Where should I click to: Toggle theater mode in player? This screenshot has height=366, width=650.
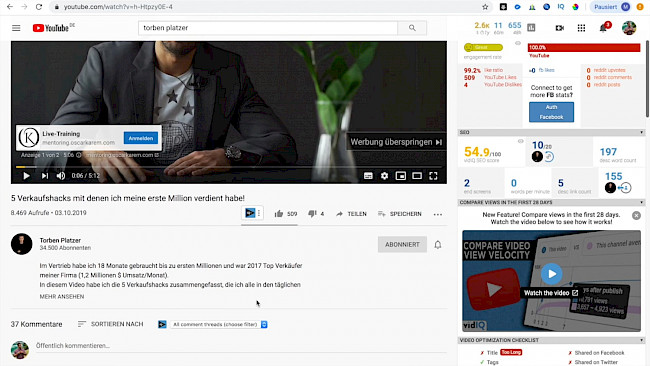pyautogui.click(x=417, y=176)
